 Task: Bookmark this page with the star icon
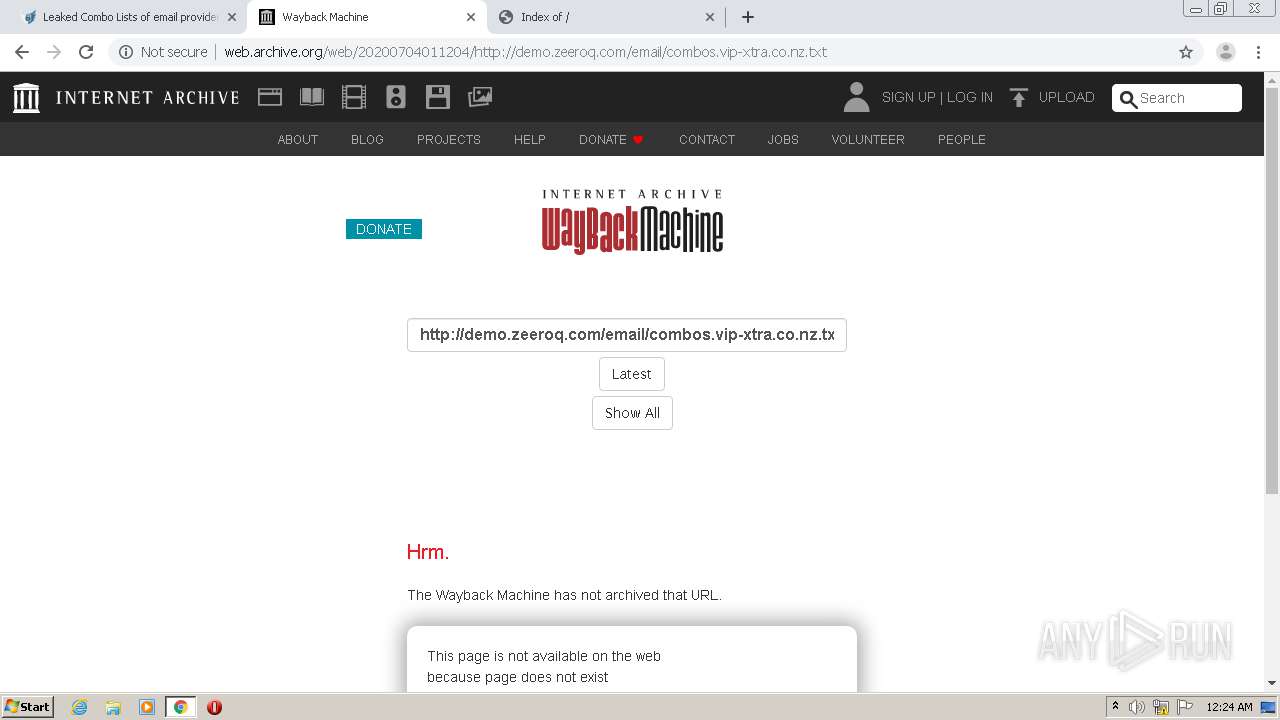pos(1186,52)
